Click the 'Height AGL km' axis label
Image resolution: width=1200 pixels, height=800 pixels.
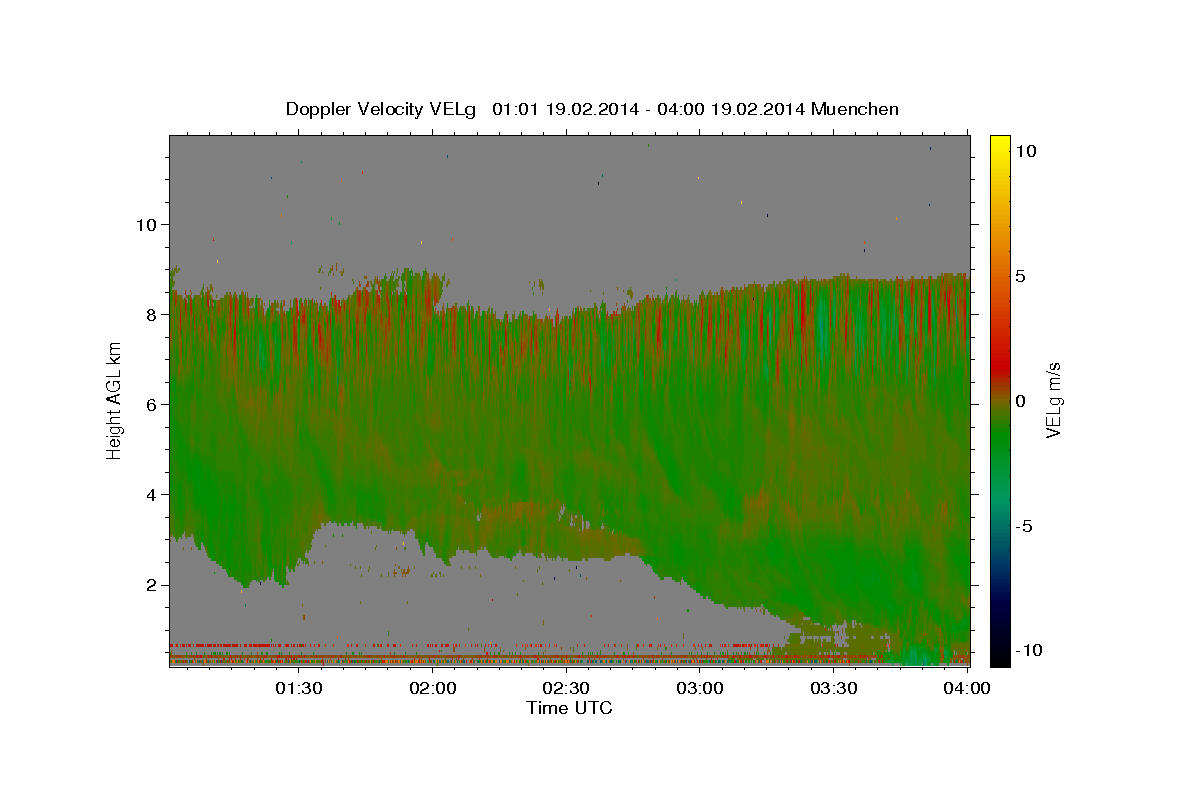tap(114, 400)
